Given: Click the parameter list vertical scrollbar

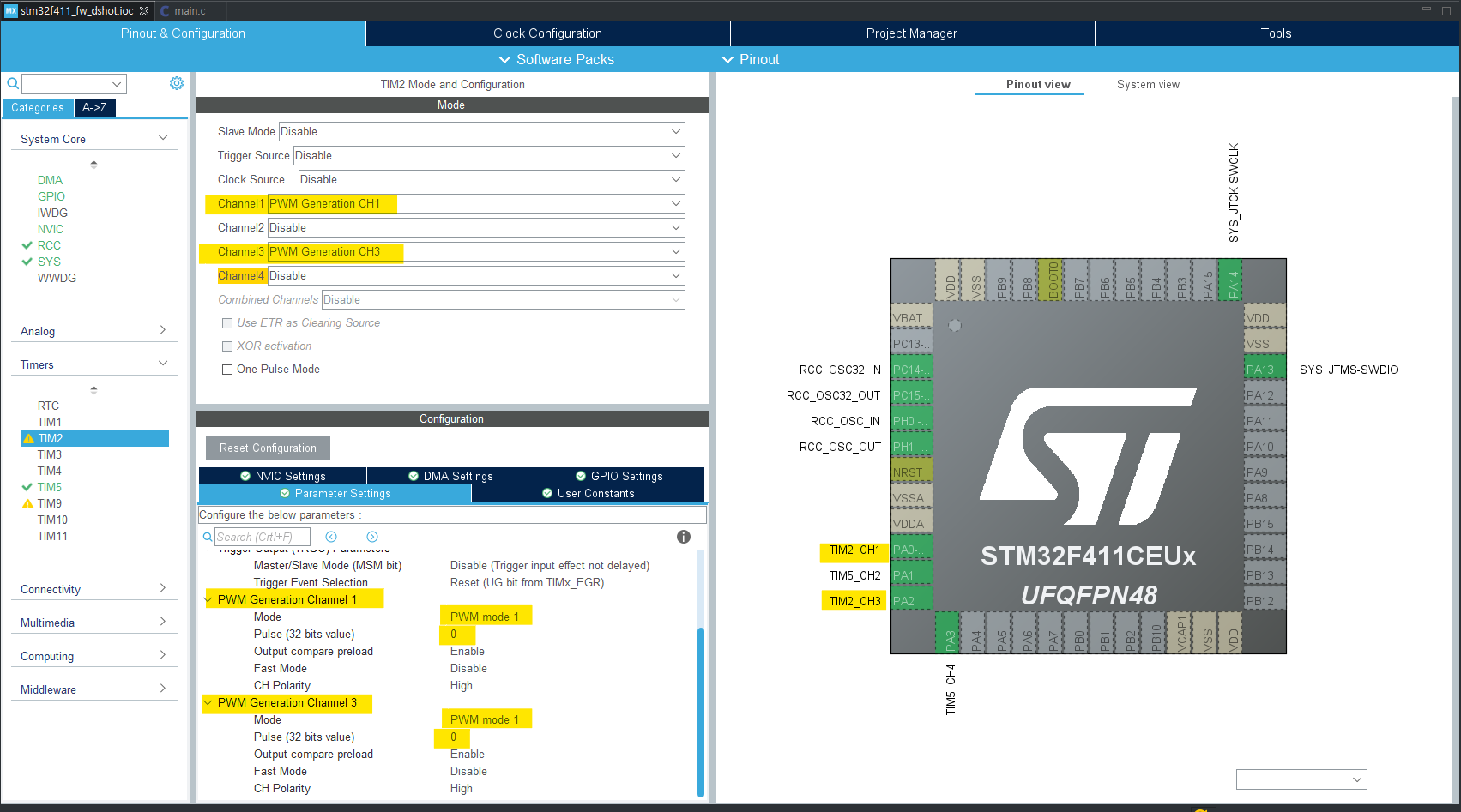Looking at the screenshot, I should (701, 712).
